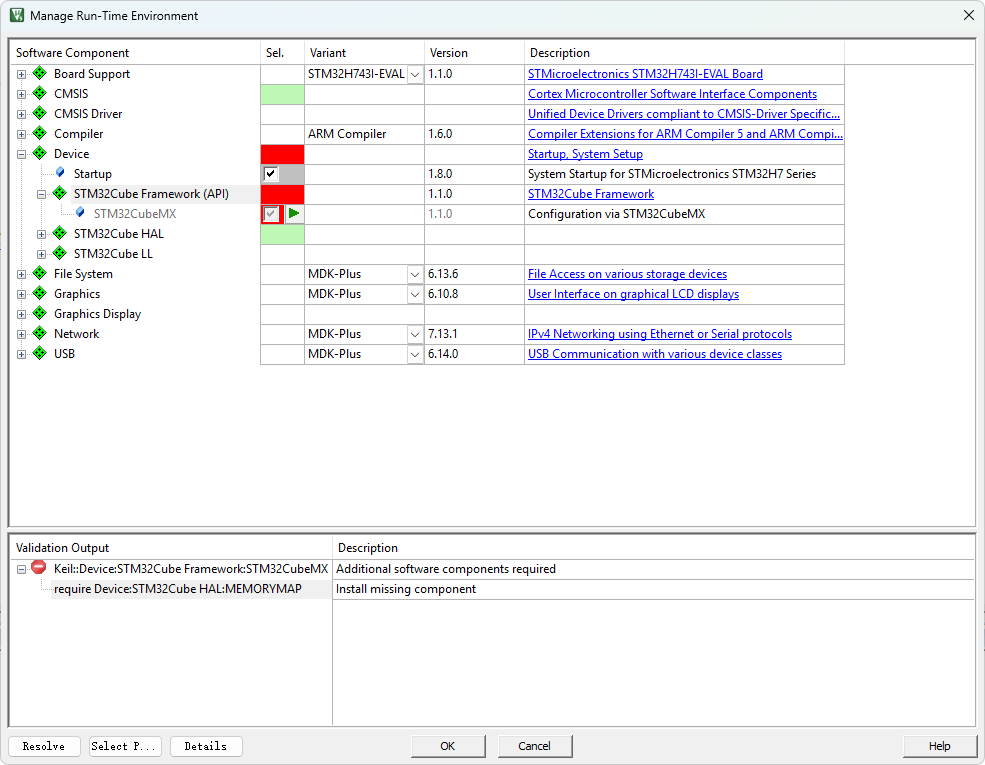This screenshot has height=765, width=985.
Task: Collapse the validation error tree node
Action: tap(21, 569)
